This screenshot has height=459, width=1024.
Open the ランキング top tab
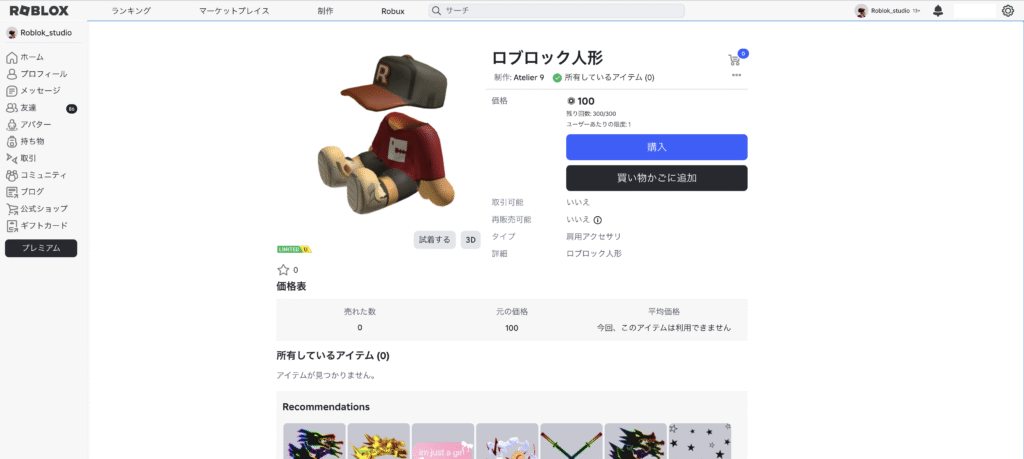(131, 11)
